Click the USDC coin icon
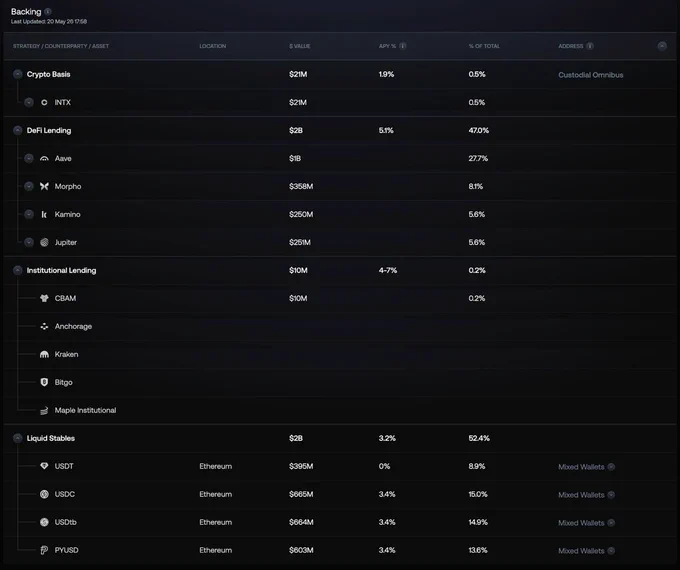 coord(44,494)
